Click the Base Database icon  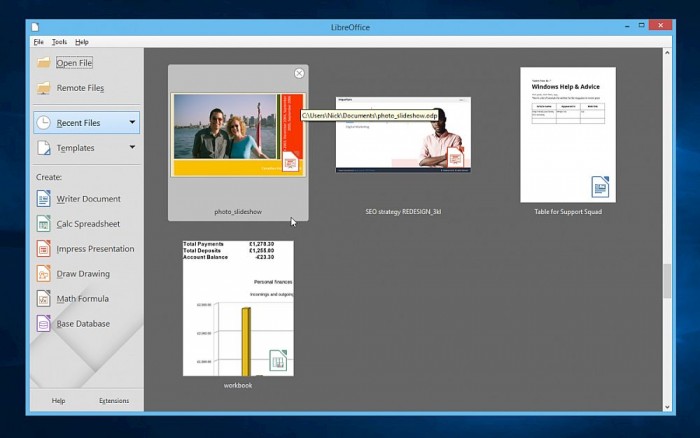point(43,323)
